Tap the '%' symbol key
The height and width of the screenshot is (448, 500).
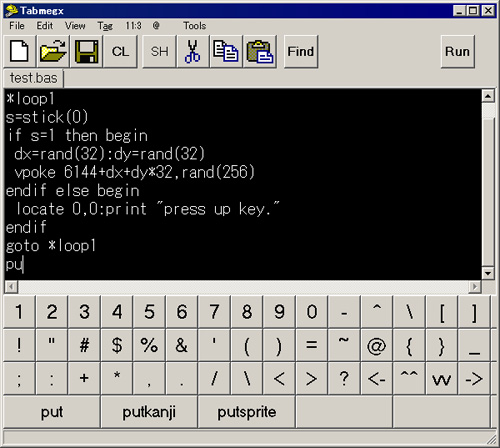coord(149,345)
